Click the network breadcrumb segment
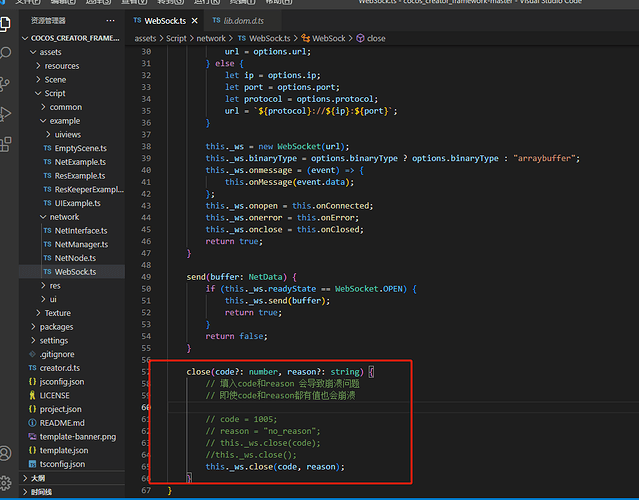Image resolution: width=639 pixels, height=500 pixels. coord(210,38)
